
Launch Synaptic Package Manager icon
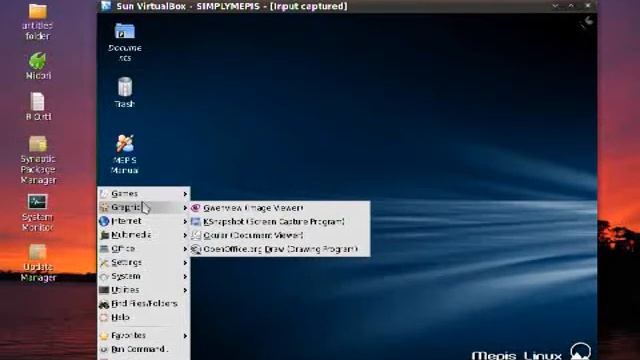(x=38, y=144)
